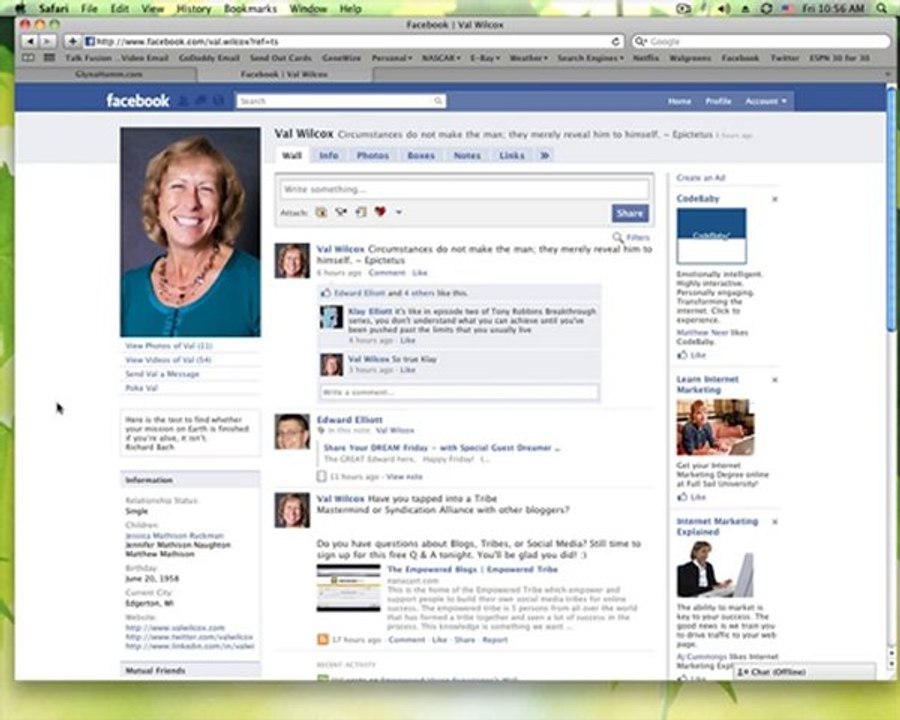Open the View menu

pos(152,9)
